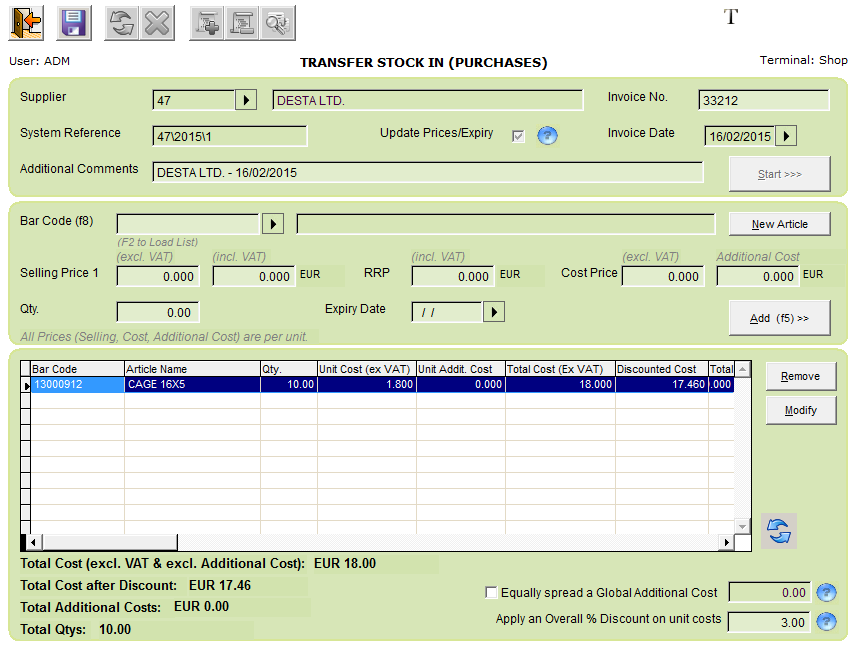859x647 pixels.
Task: Expand the Bar Code lookup arrow
Action: tap(272, 223)
